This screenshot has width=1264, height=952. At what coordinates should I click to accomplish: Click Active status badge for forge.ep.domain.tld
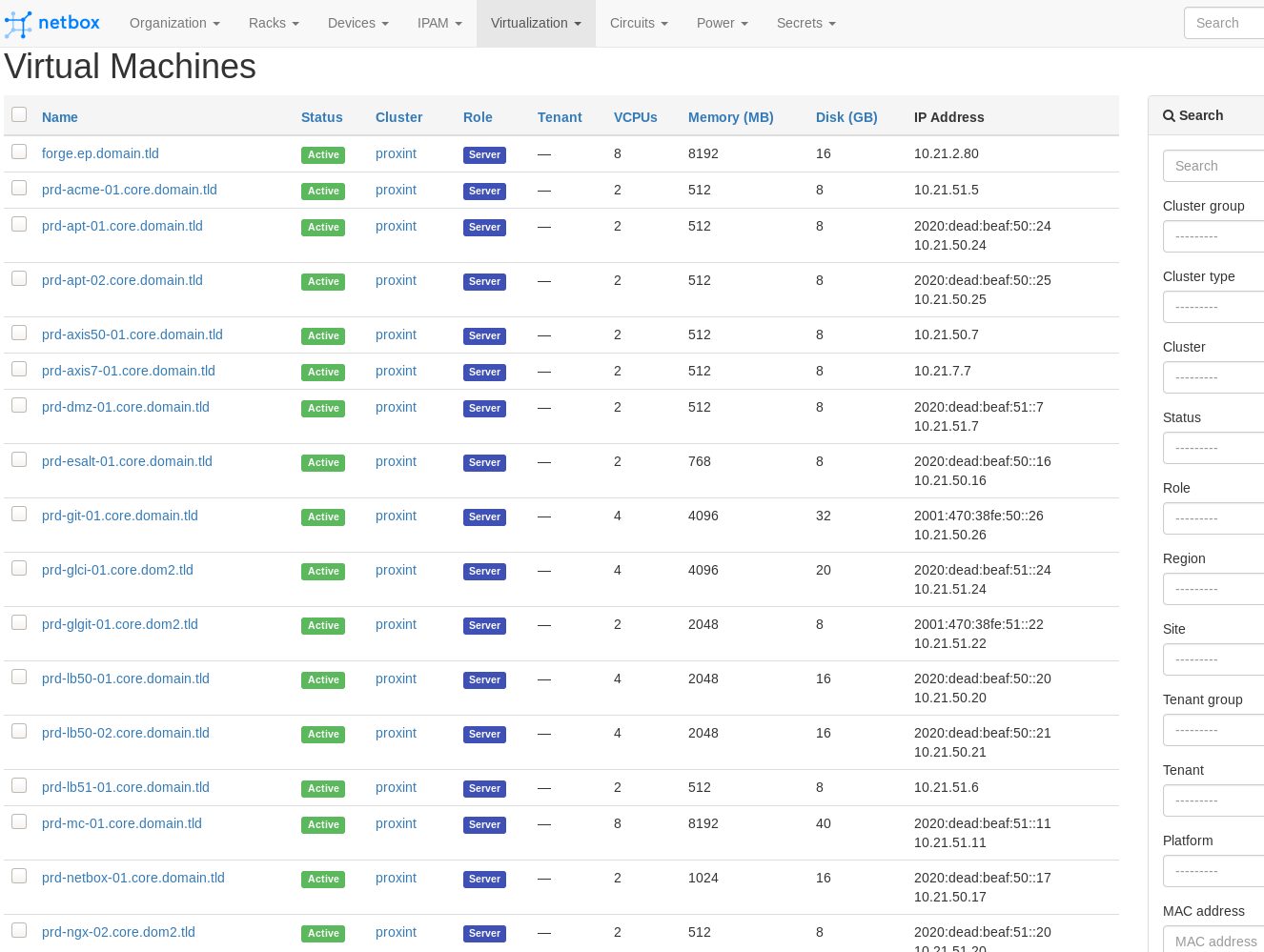click(x=323, y=155)
